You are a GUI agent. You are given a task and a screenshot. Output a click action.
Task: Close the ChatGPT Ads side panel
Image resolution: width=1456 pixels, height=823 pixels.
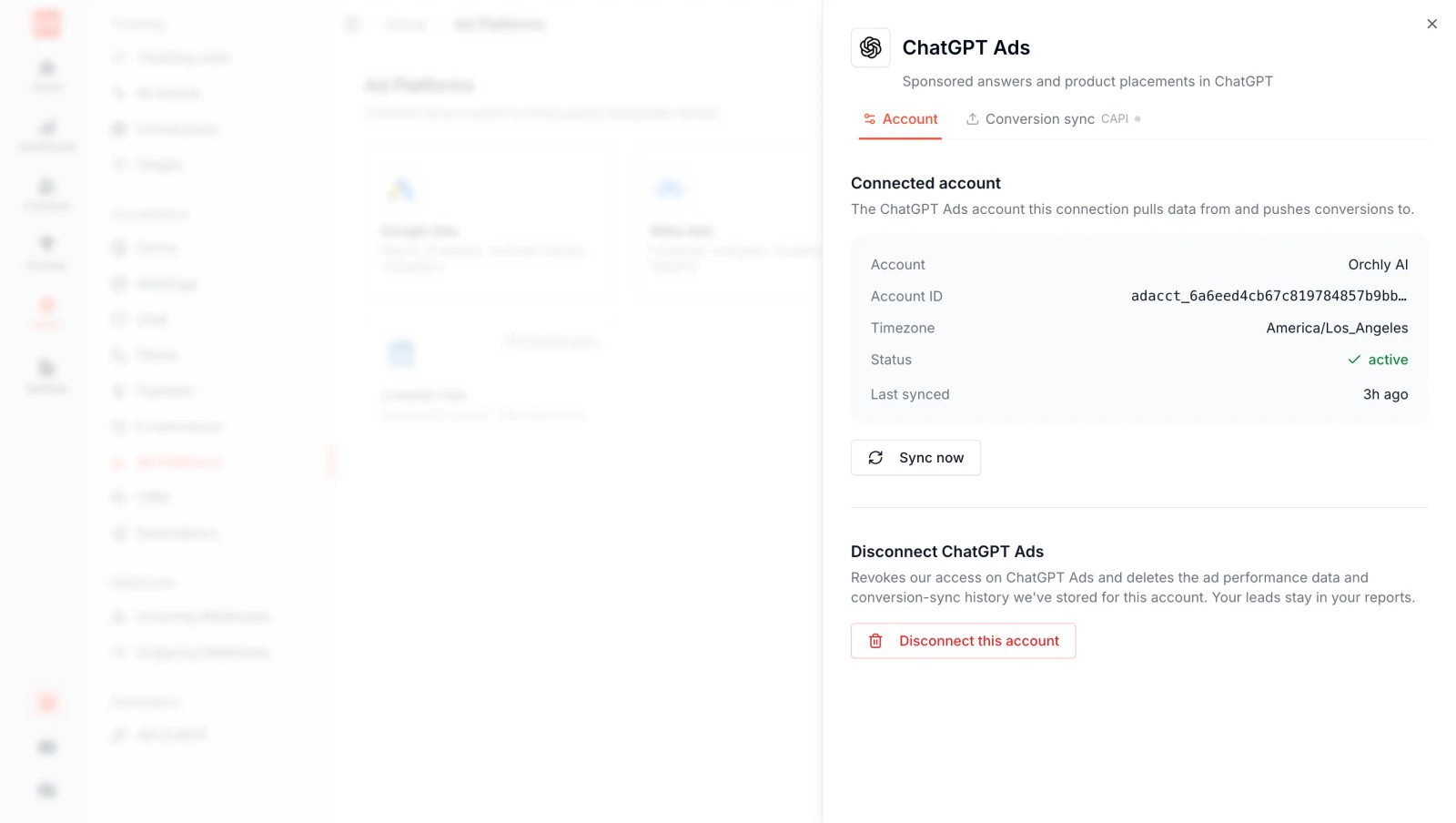(1431, 24)
